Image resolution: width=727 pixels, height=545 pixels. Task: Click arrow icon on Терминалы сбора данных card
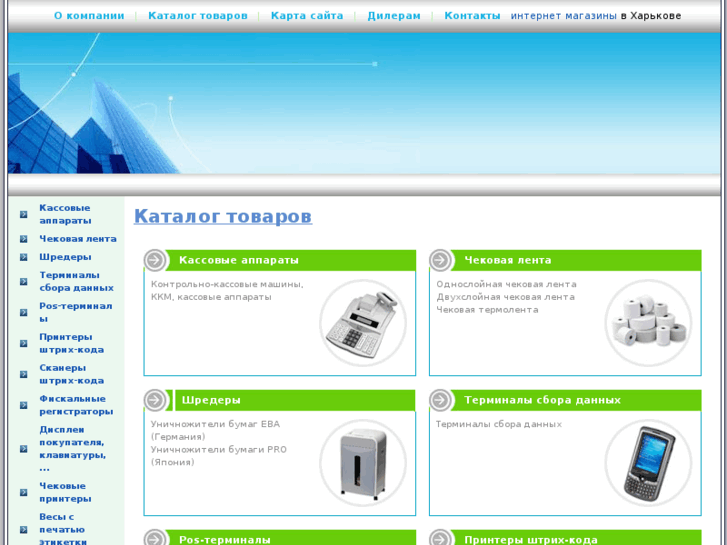click(440, 400)
